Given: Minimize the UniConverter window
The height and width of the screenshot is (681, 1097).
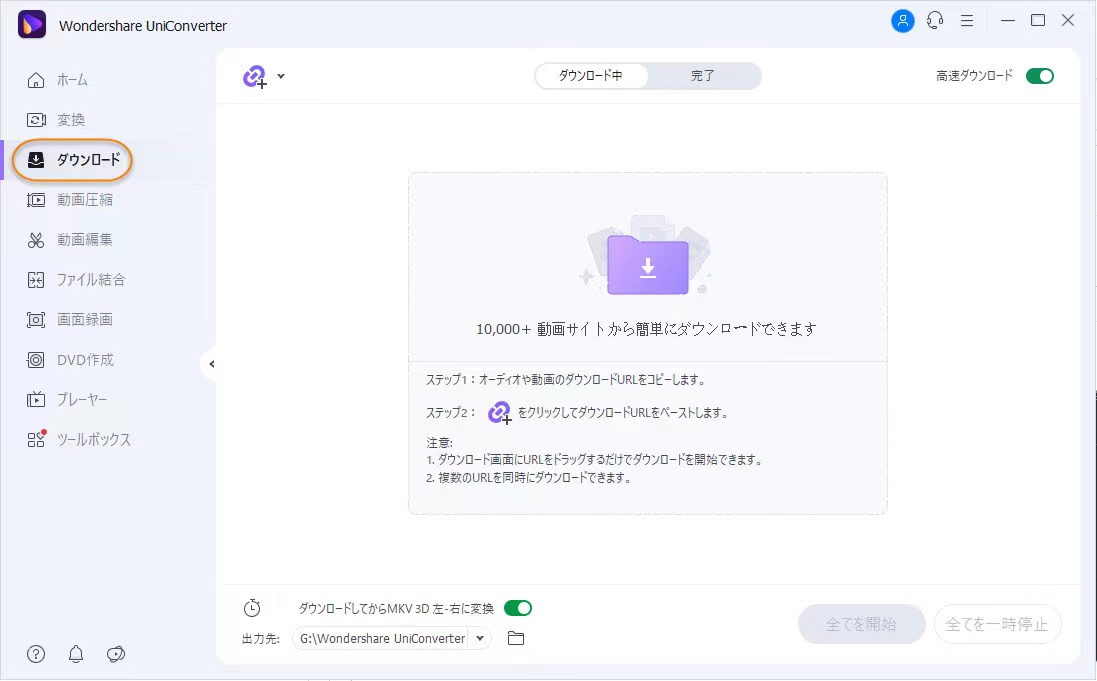Looking at the screenshot, I should (1007, 20).
